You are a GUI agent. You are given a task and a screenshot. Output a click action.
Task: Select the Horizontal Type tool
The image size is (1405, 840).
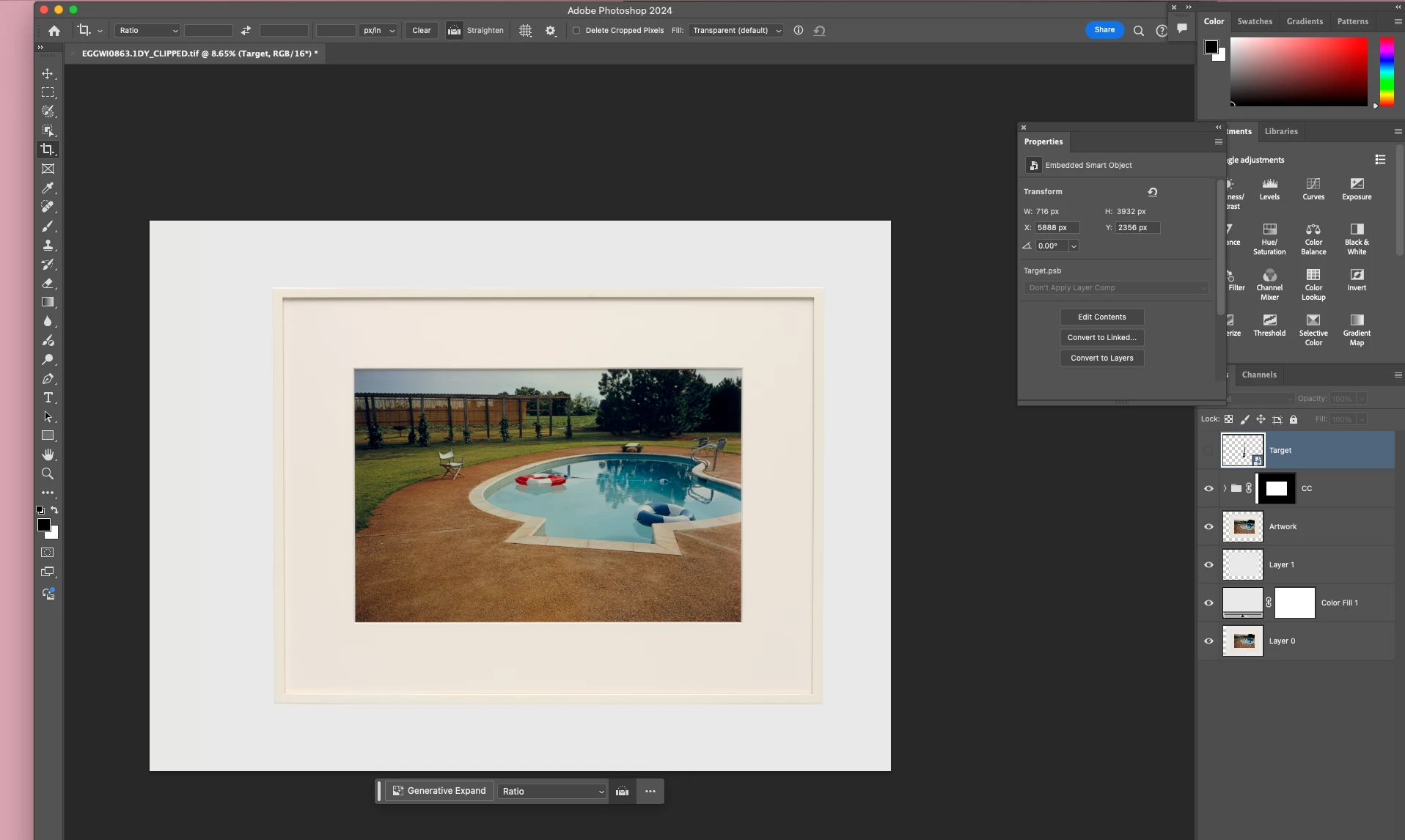click(48, 398)
